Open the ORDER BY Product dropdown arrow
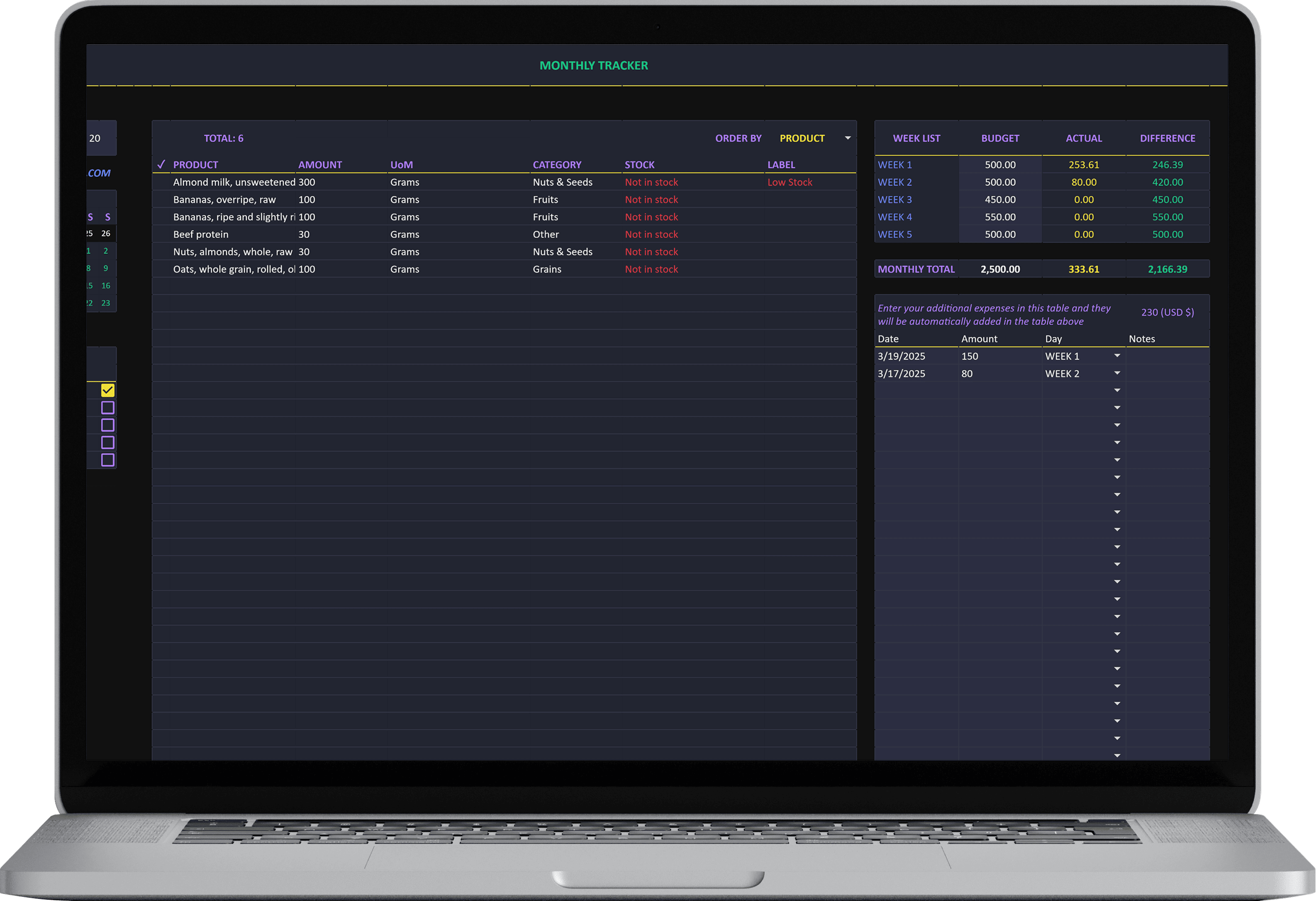This screenshot has height=901, width=1316. (x=848, y=138)
